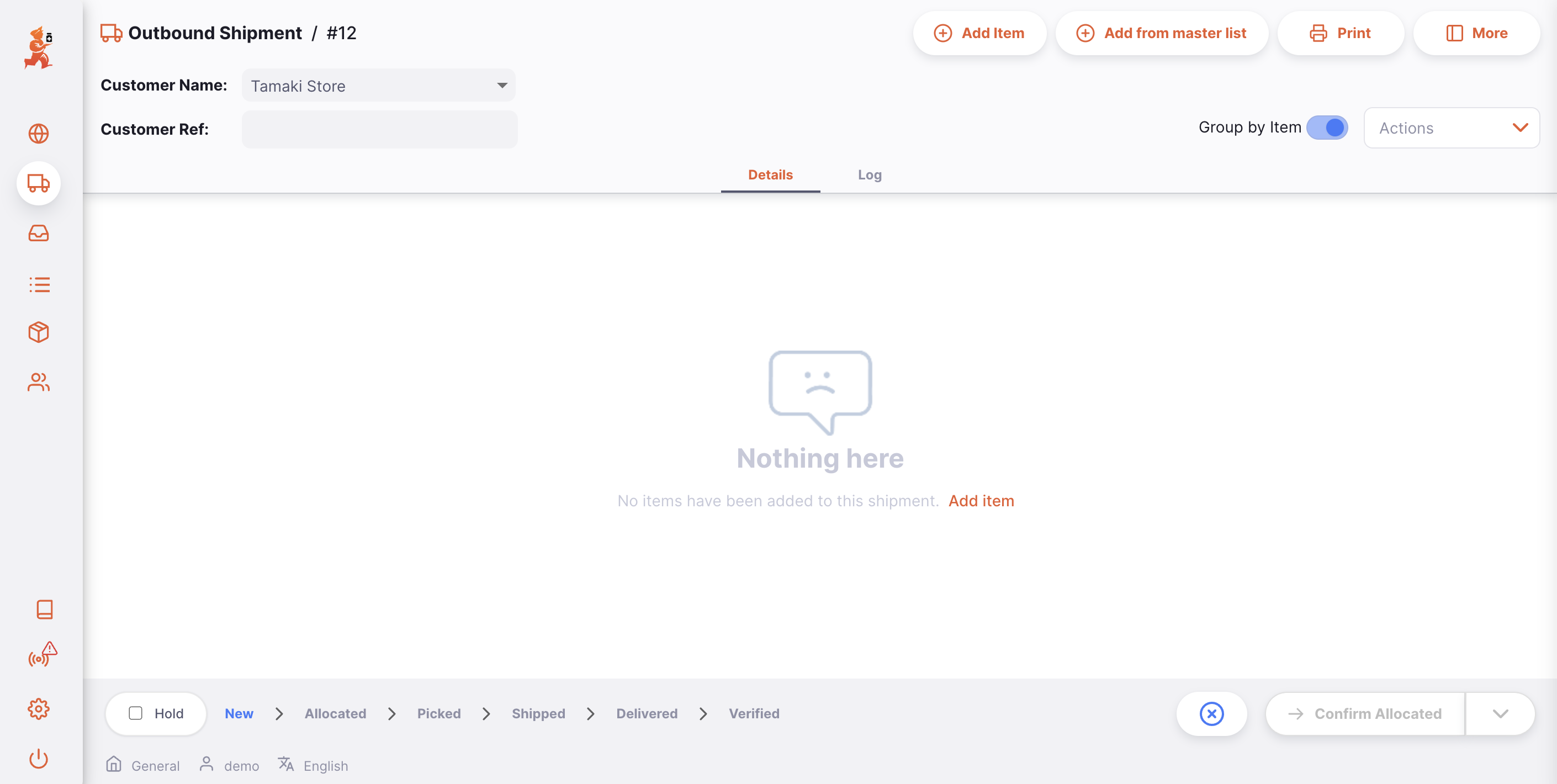This screenshot has height=784, width=1557.
Task: Open the sync warning status icon
Action: 41,655
